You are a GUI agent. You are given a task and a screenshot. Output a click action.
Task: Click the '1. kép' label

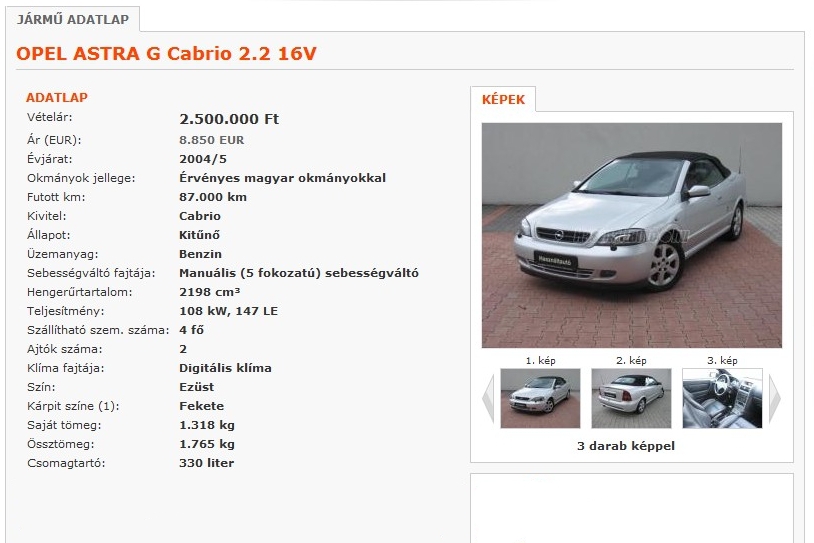click(x=540, y=360)
